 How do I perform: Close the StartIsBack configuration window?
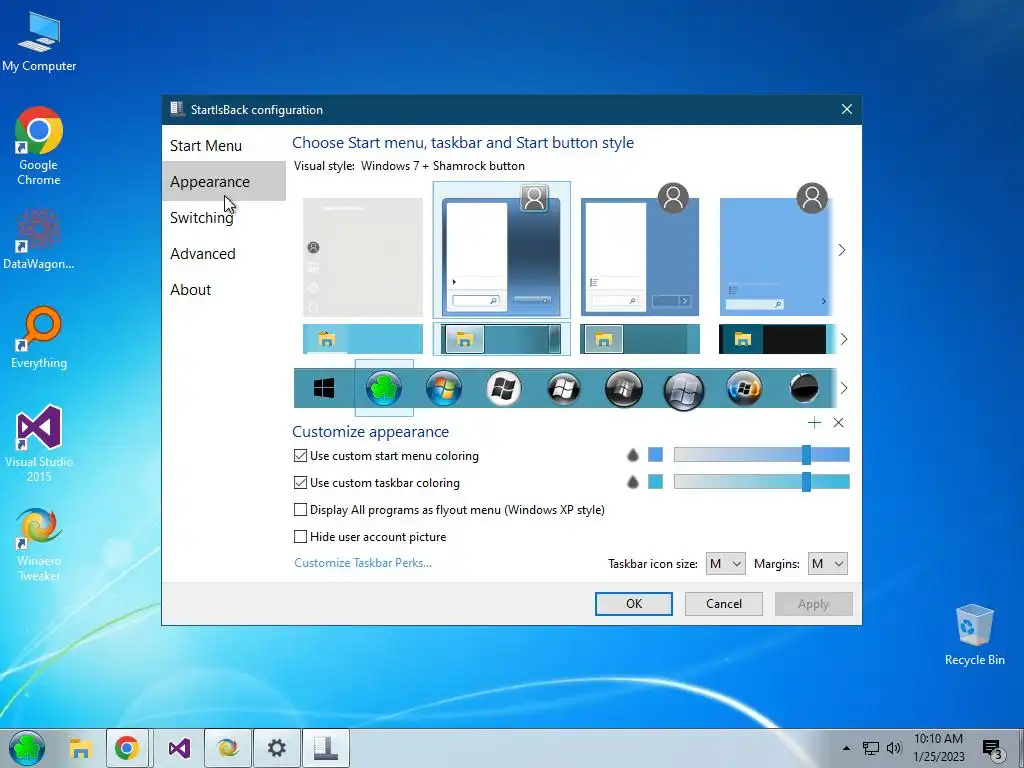click(846, 110)
